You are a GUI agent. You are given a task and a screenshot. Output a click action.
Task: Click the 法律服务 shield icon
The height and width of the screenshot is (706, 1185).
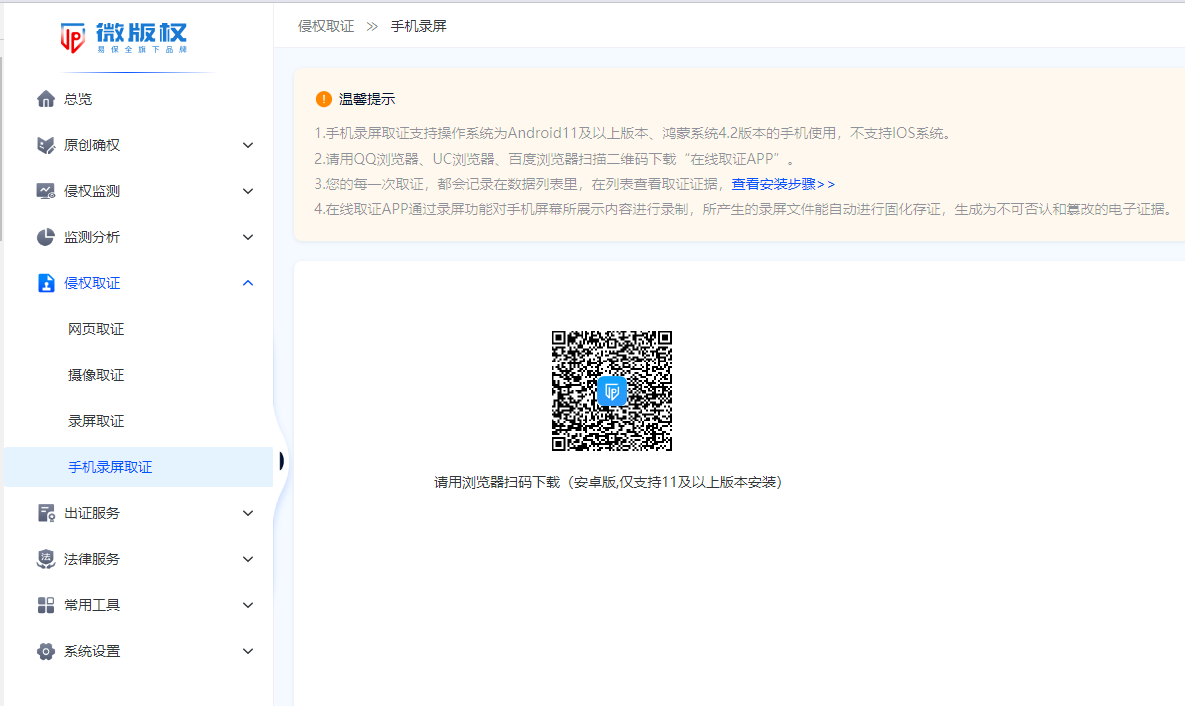pos(45,559)
